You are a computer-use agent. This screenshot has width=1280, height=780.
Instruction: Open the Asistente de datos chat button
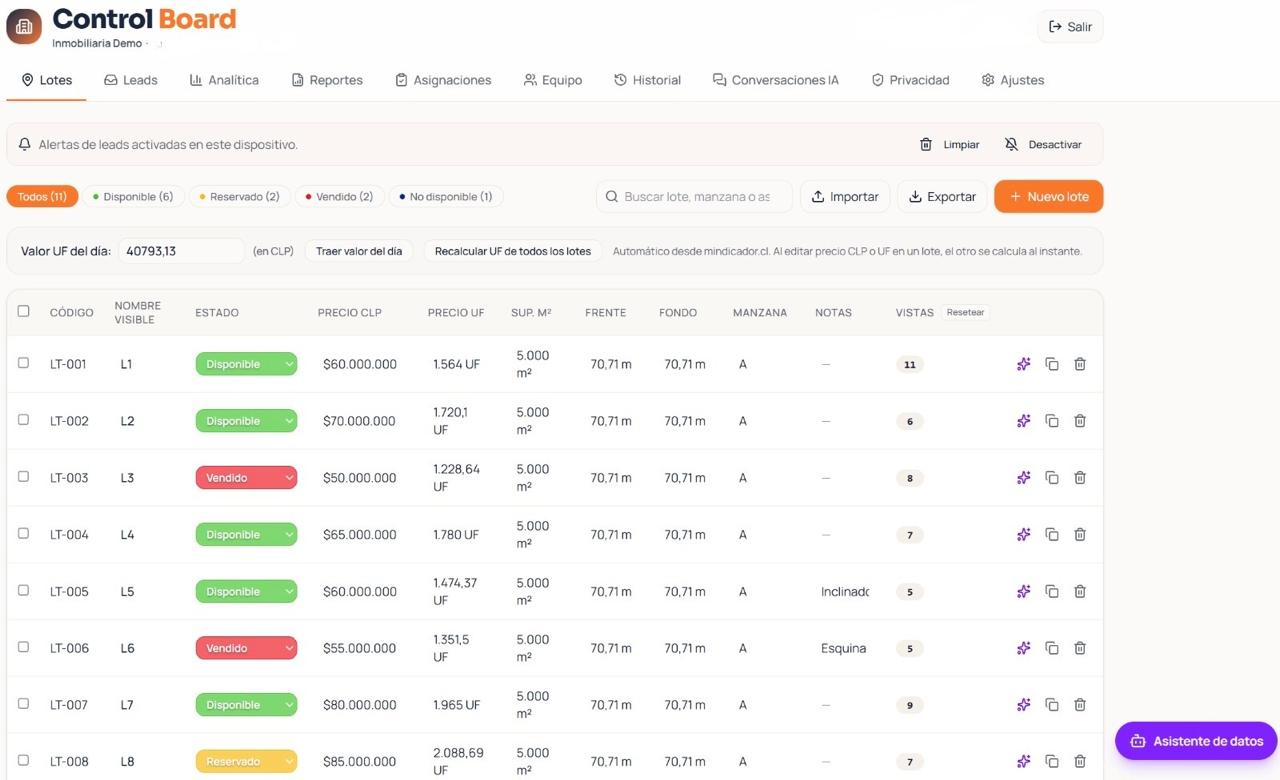click(1196, 741)
